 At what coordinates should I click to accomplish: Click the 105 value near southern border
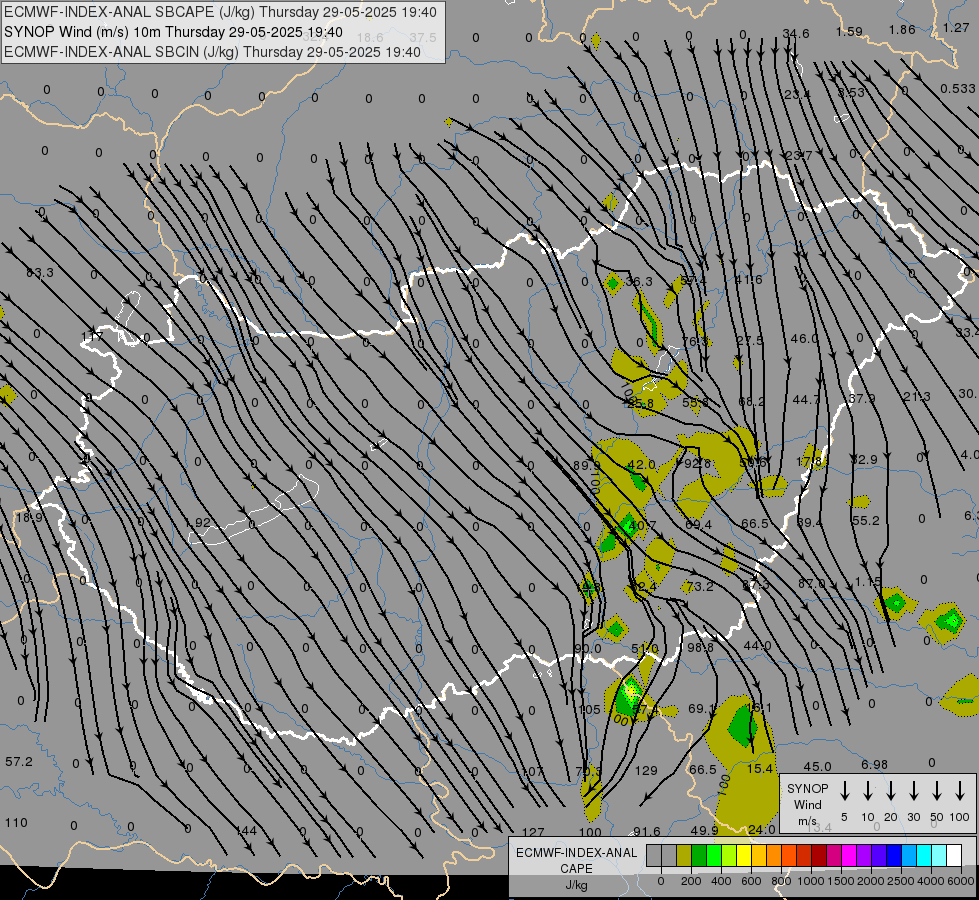pyautogui.click(x=589, y=710)
